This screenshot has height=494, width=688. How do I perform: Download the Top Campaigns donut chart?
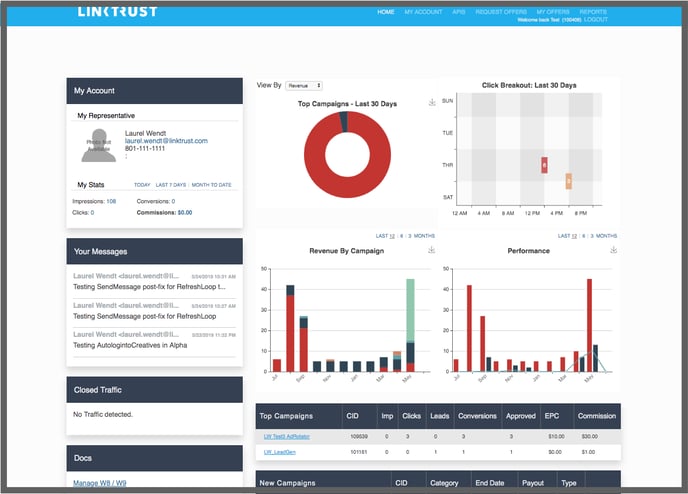click(x=432, y=102)
